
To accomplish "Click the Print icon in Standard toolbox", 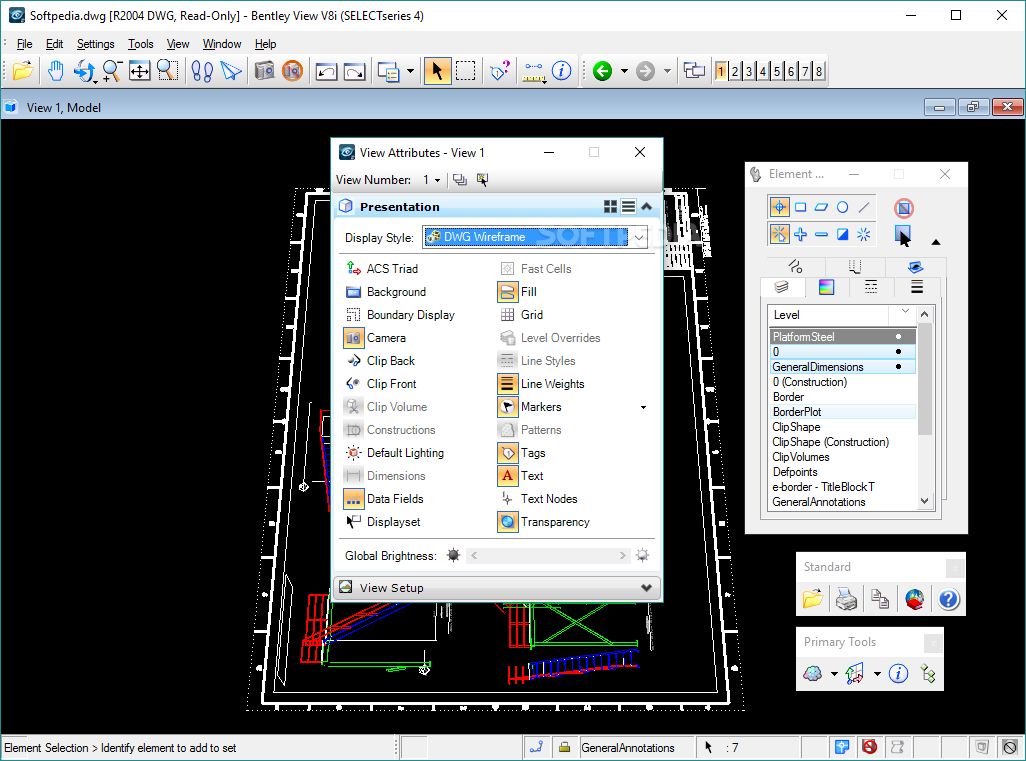I will tap(846, 599).
